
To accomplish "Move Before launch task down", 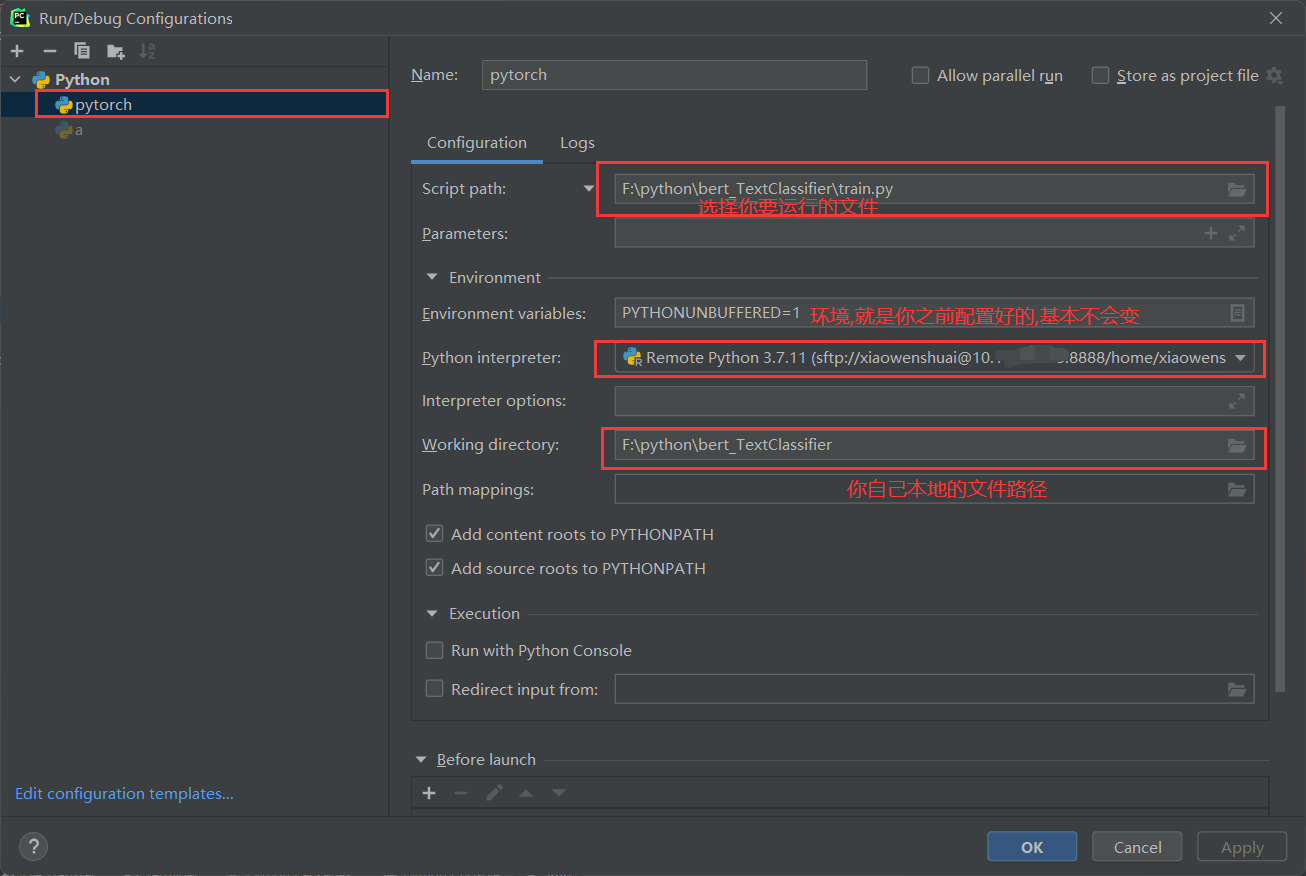I will pos(559,793).
